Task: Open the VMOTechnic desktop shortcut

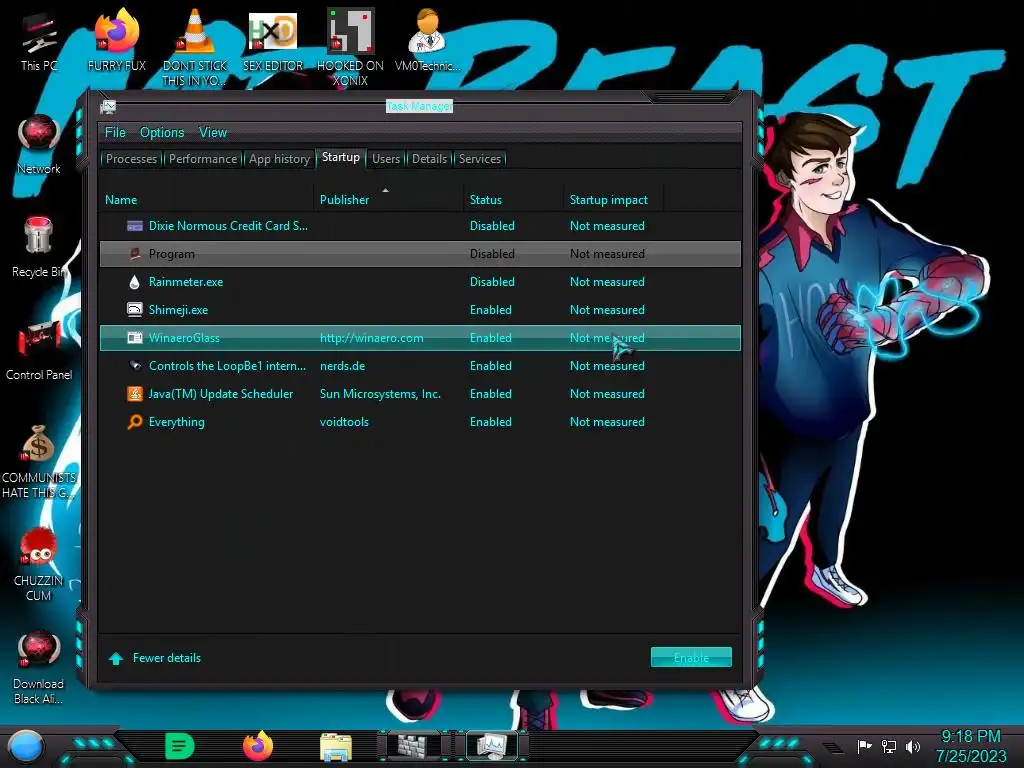Action: click(x=428, y=40)
